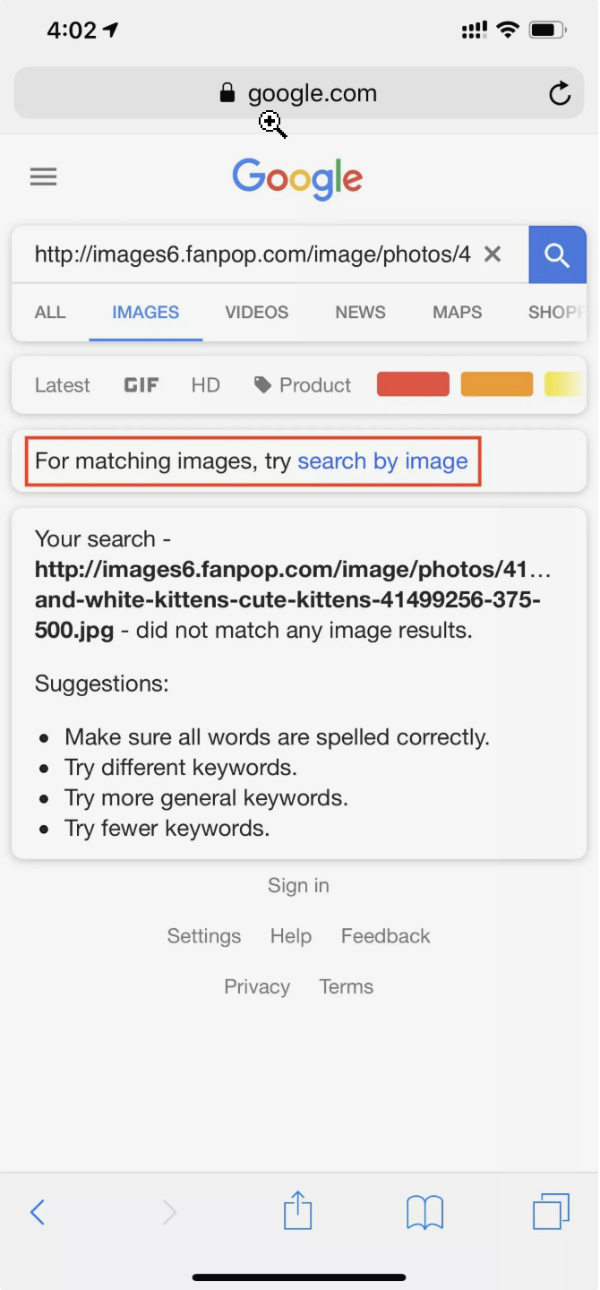
Task: Filter results by Latest
Action: tap(62, 385)
